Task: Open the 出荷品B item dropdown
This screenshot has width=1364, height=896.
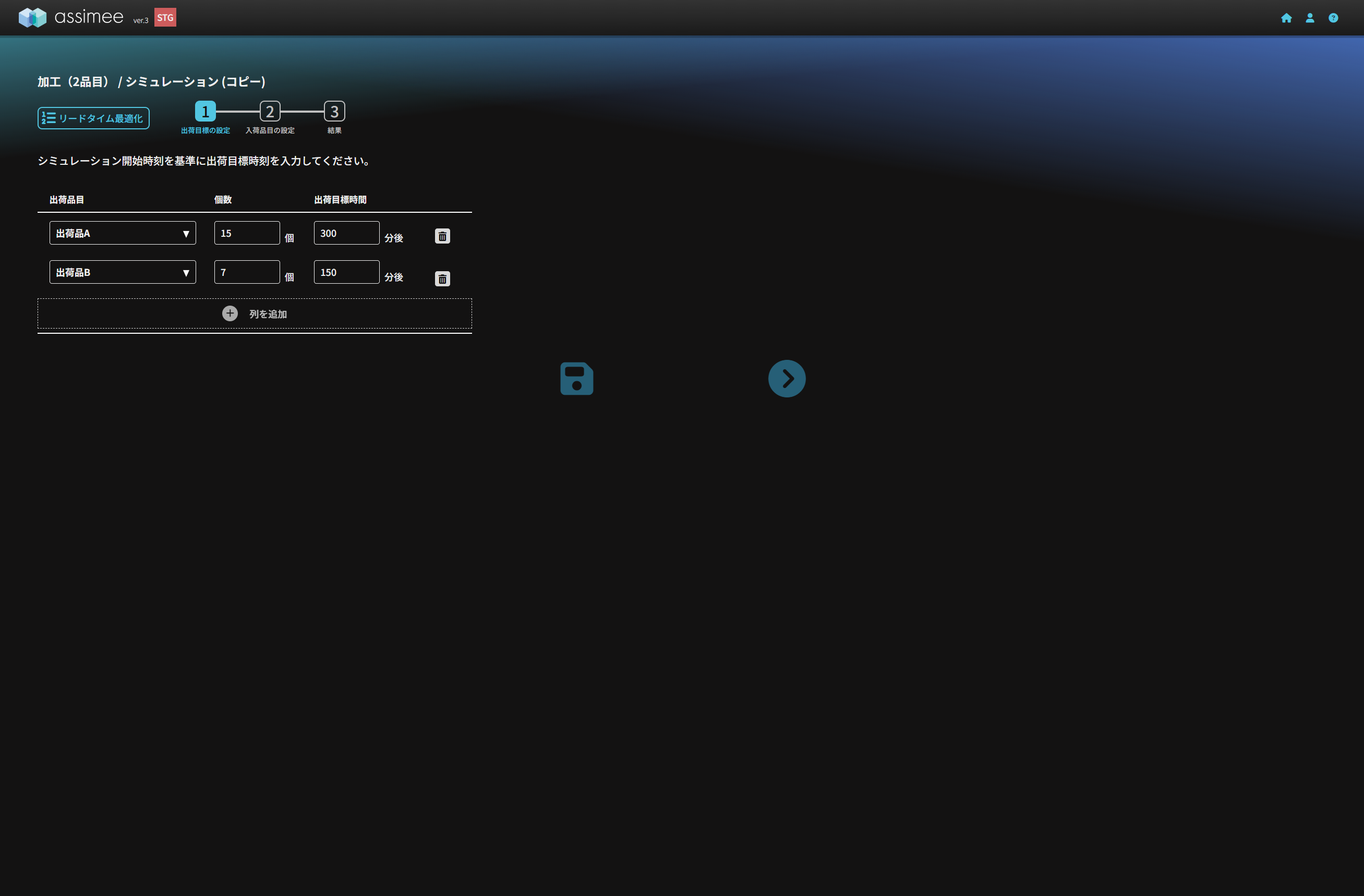Action: click(x=123, y=272)
